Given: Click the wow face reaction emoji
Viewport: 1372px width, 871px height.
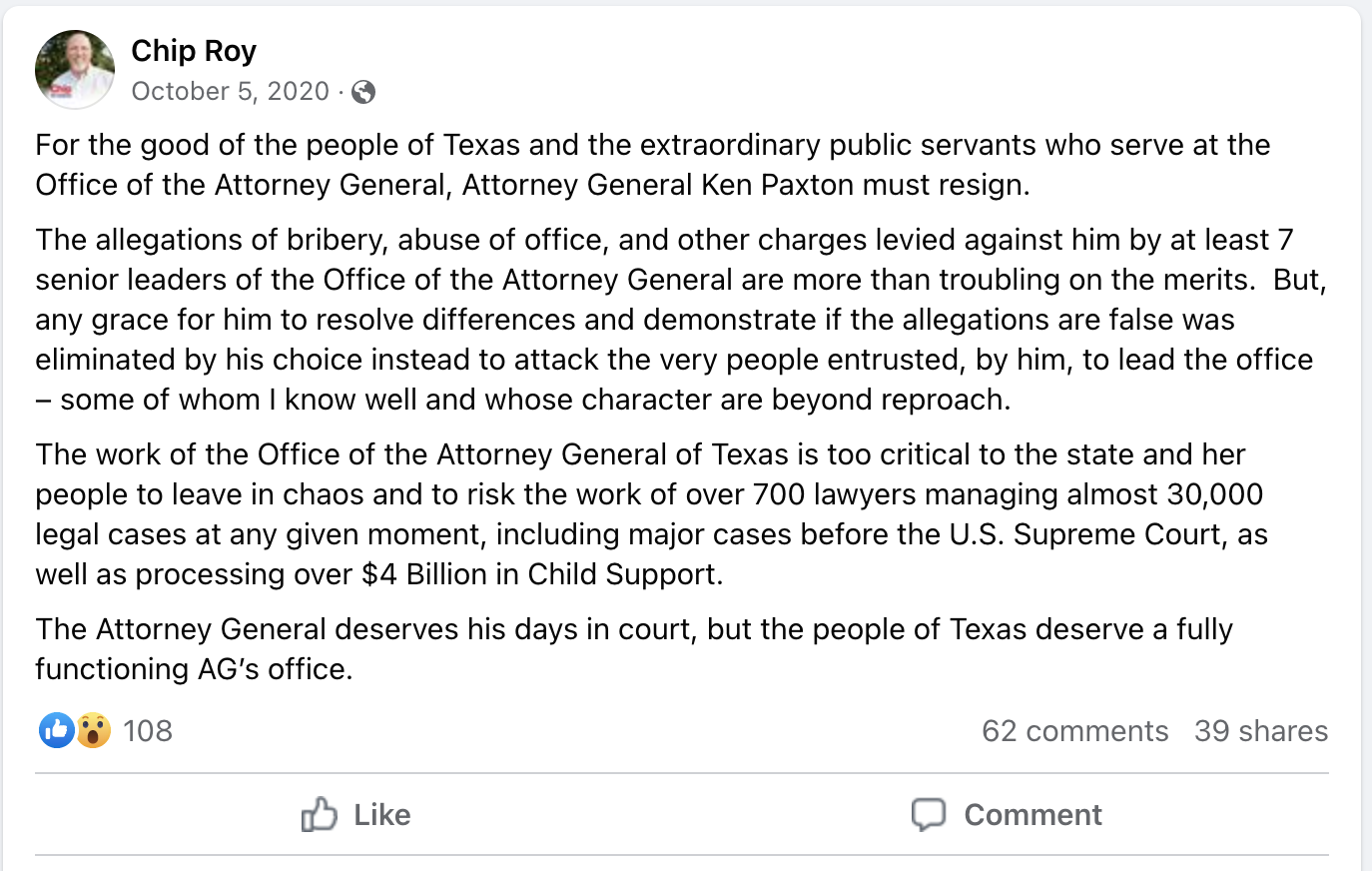Looking at the screenshot, I should tap(93, 730).
